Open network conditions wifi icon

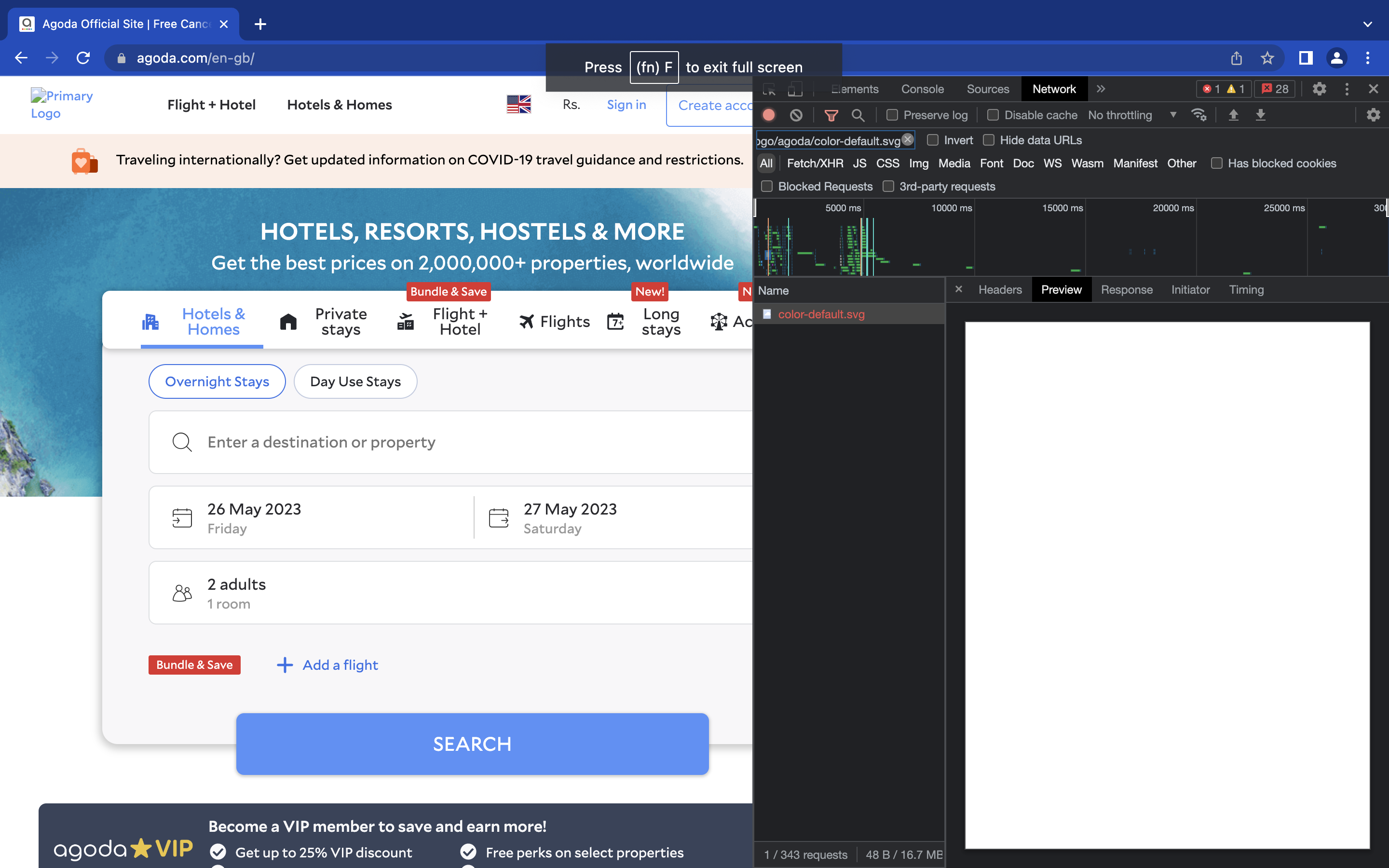[x=1198, y=115]
